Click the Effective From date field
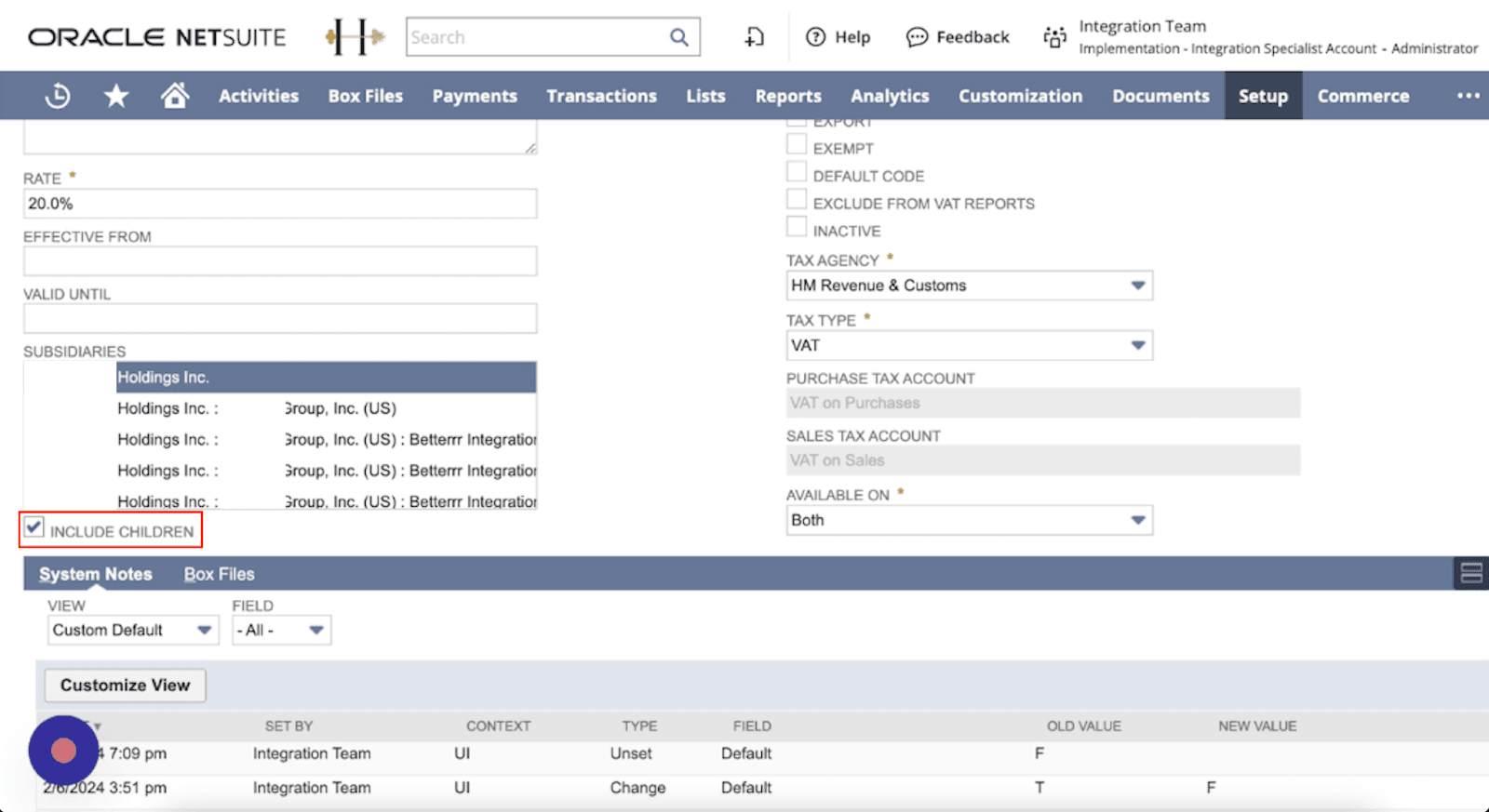The width and height of the screenshot is (1489, 812). [x=280, y=261]
